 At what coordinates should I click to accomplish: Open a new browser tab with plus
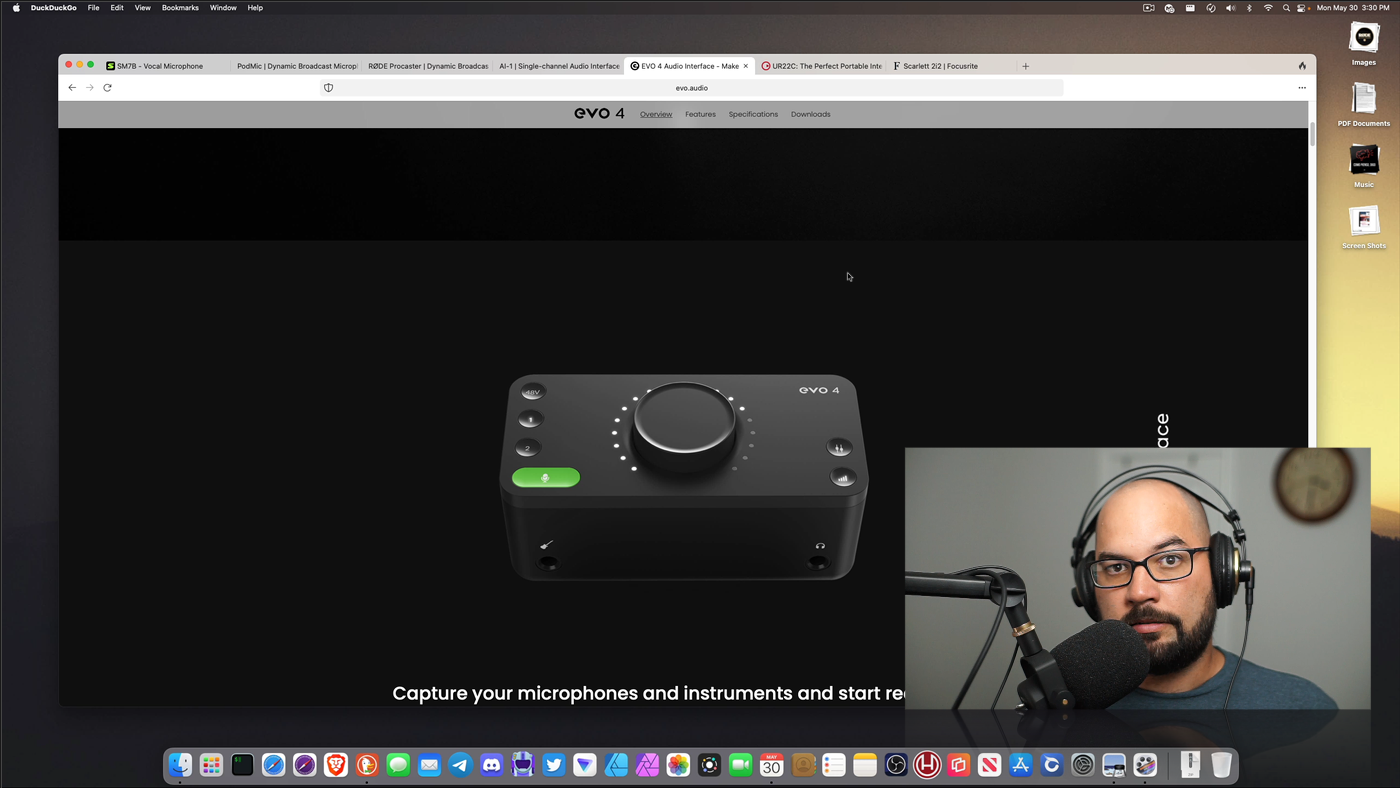point(1025,66)
